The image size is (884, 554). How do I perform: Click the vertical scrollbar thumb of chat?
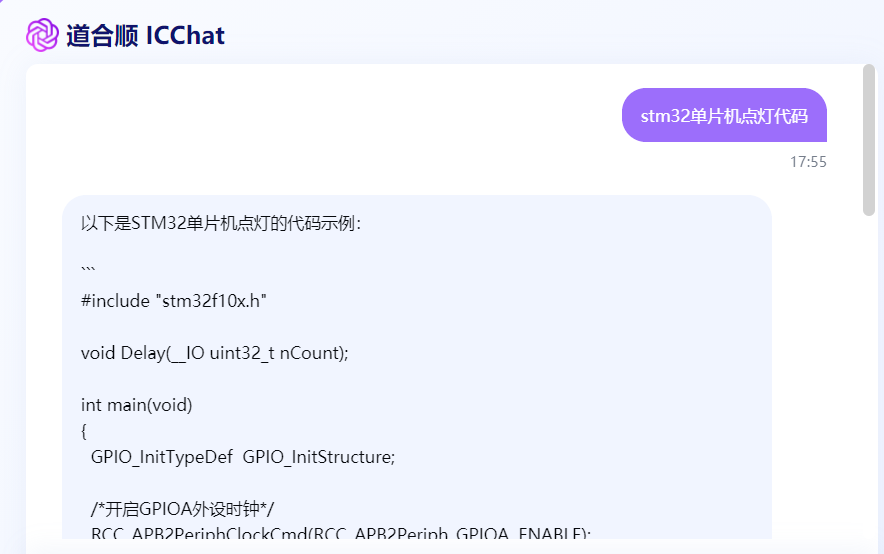[869, 140]
